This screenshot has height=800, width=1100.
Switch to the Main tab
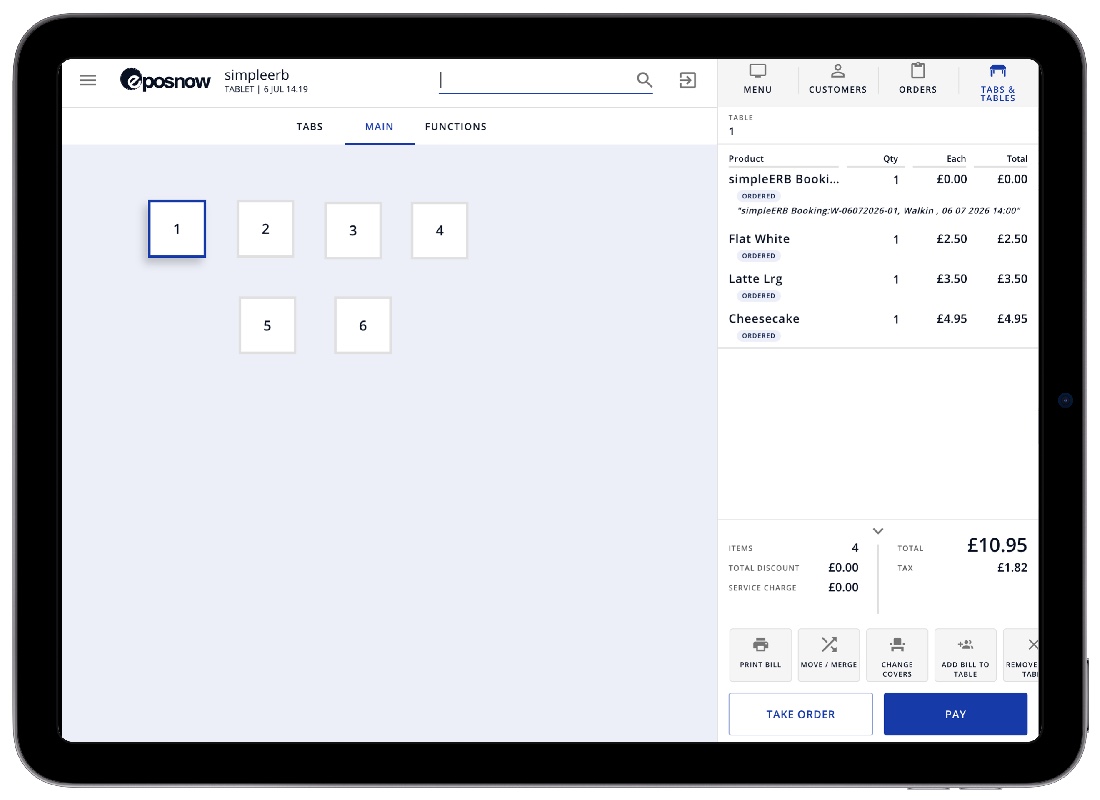tap(379, 126)
